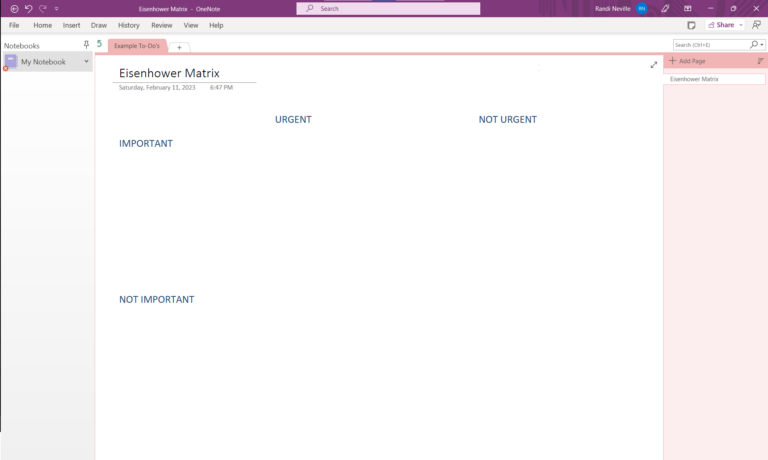Viewport: 768px width, 460px height.
Task: Click the Add Page button
Action: pos(690,61)
